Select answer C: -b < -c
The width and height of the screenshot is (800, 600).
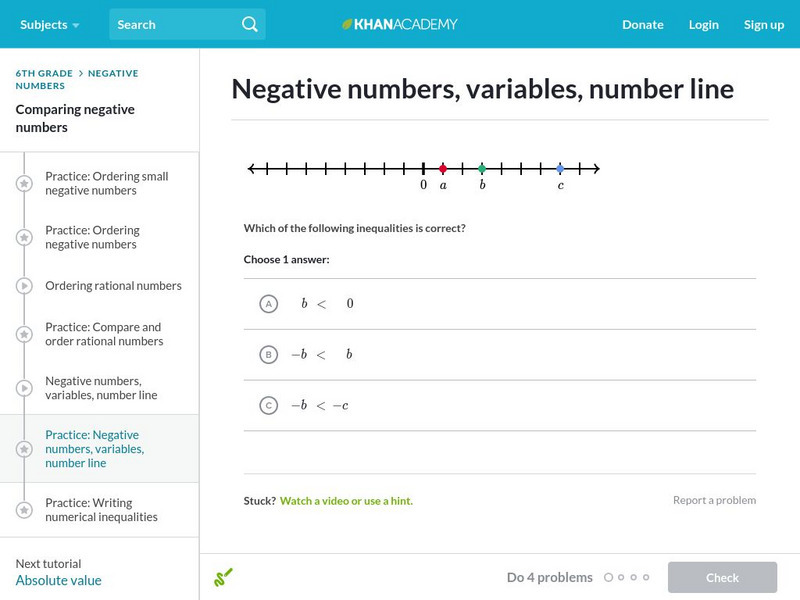pos(268,406)
